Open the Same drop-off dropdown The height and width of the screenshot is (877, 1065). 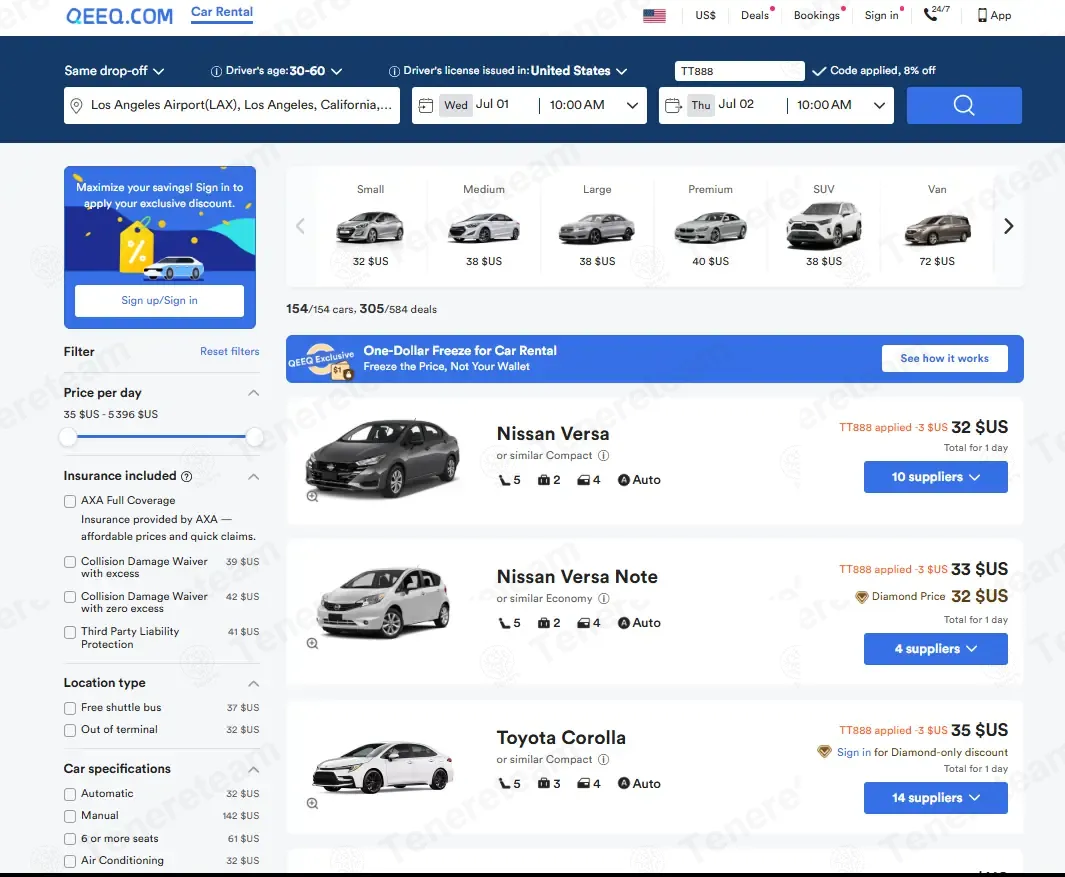point(114,71)
